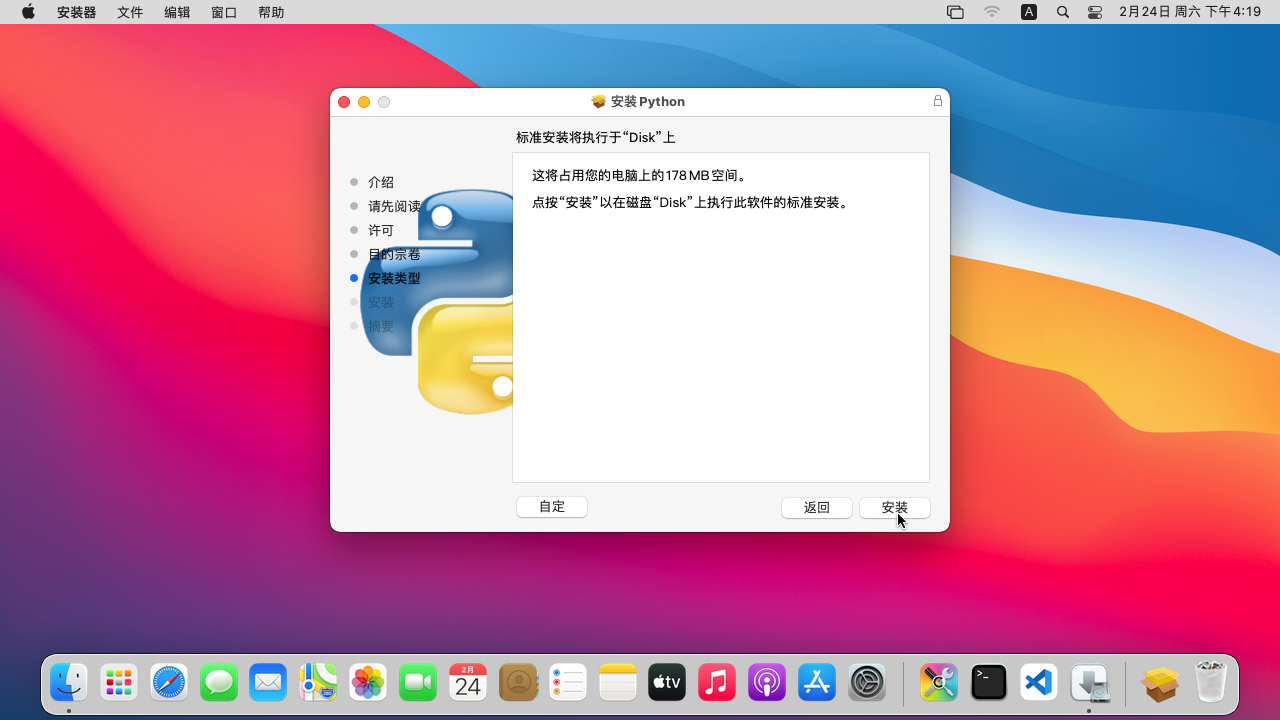Click the 安装 Python window title
The width and height of the screenshot is (1280, 720).
tap(648, 101)
